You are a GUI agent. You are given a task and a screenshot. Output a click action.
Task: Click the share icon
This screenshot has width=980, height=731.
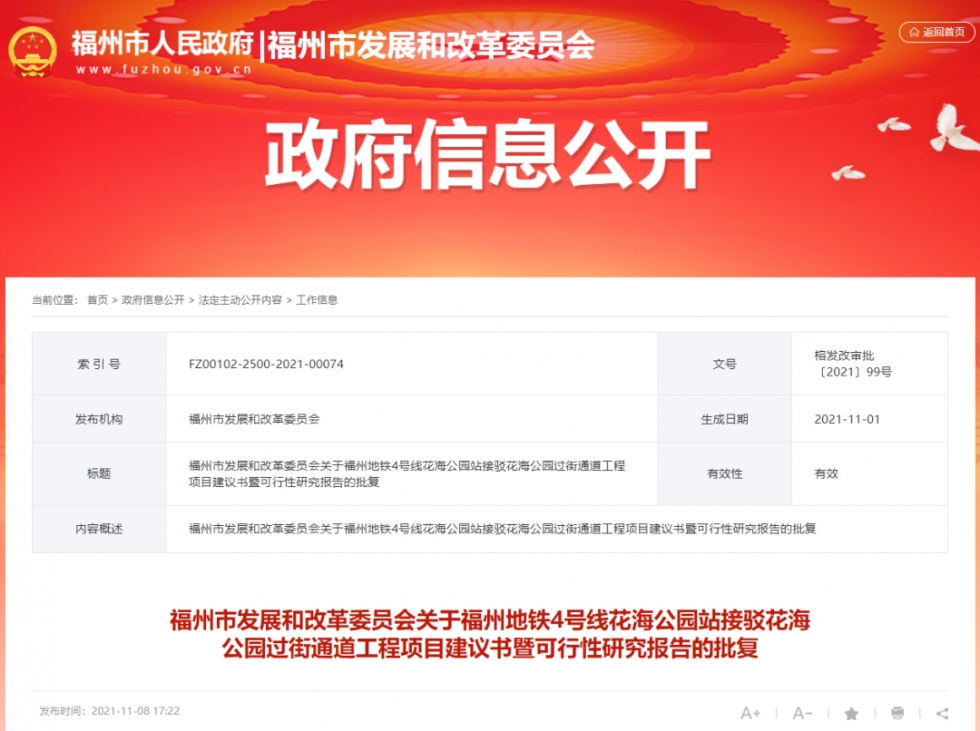(942, 713)
